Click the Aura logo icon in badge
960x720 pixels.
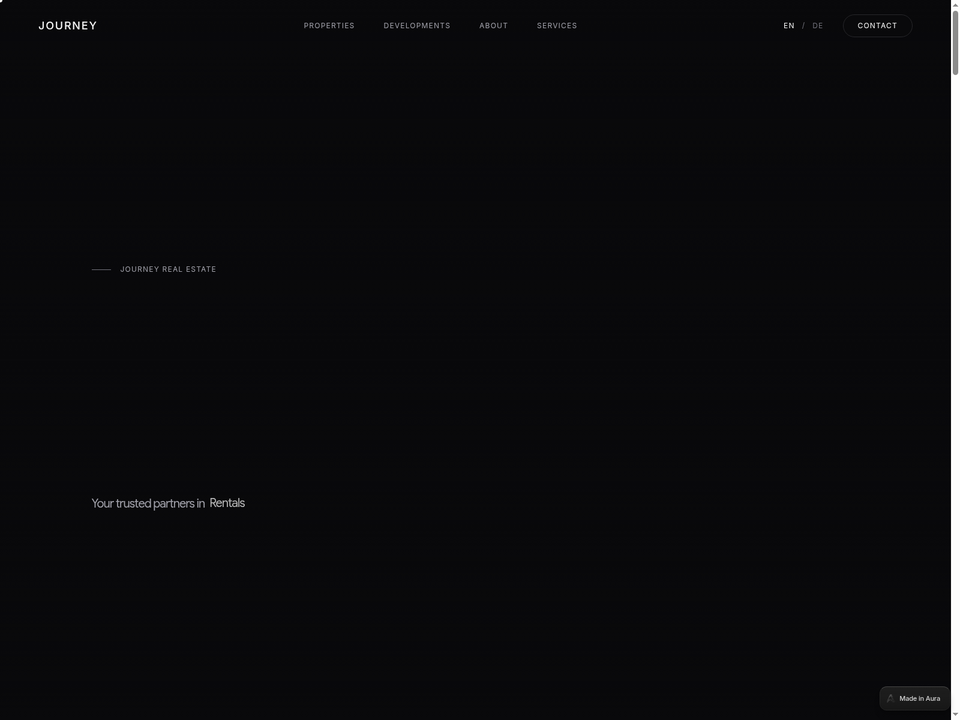pyautogui.click(x=890, y=698)
